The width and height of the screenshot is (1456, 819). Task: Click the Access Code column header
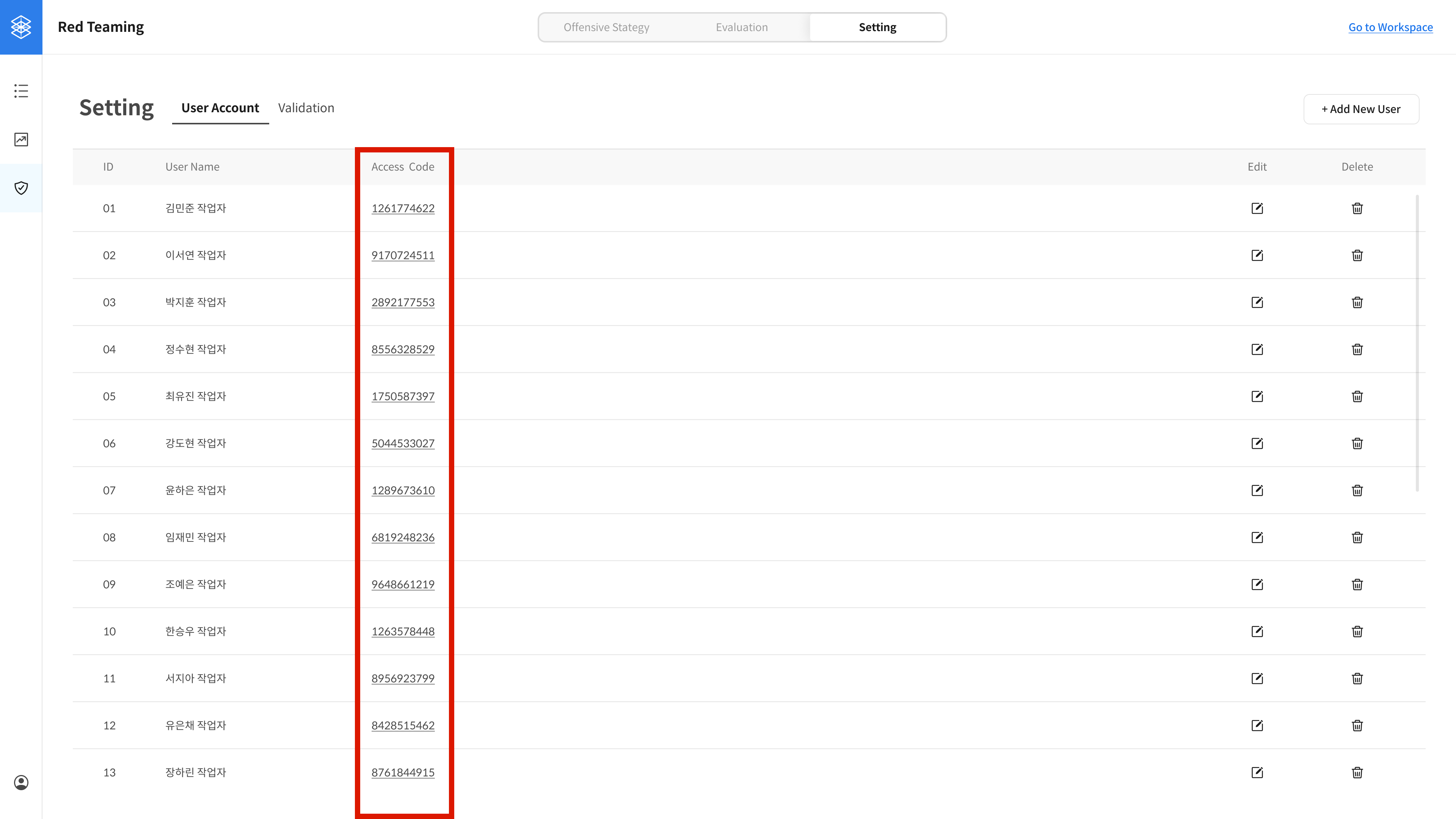[402, 167]
